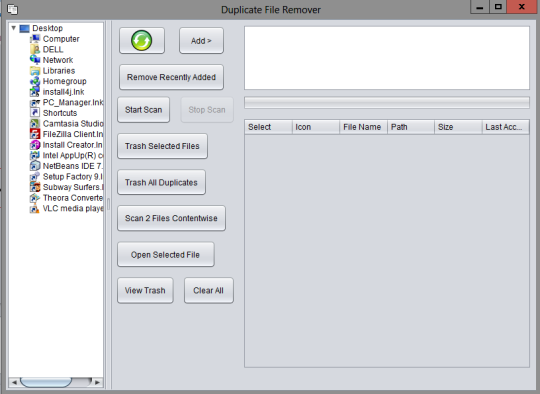Click the scan progress bar
The width and height of the screenshot is (540, 394).
[387, 103]
